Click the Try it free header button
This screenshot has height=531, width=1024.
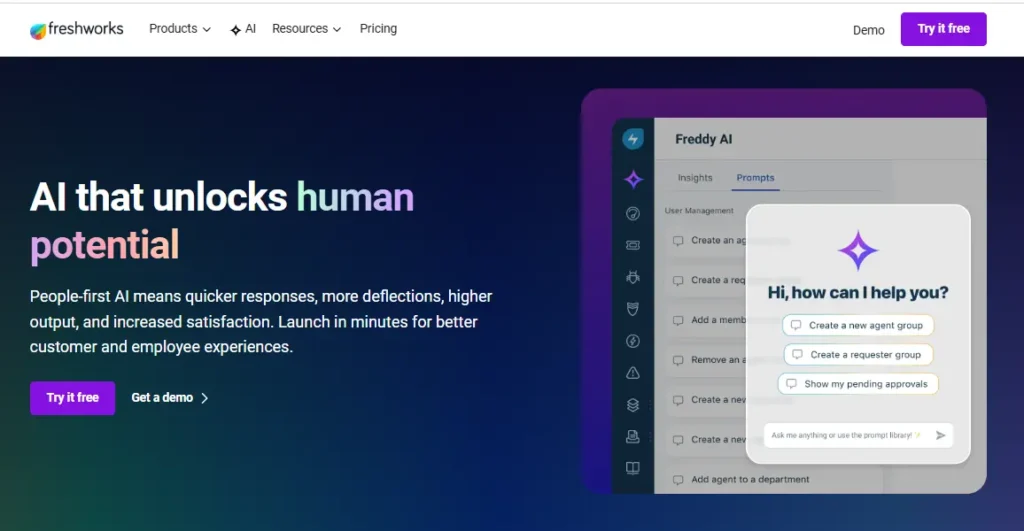point(943,29)
